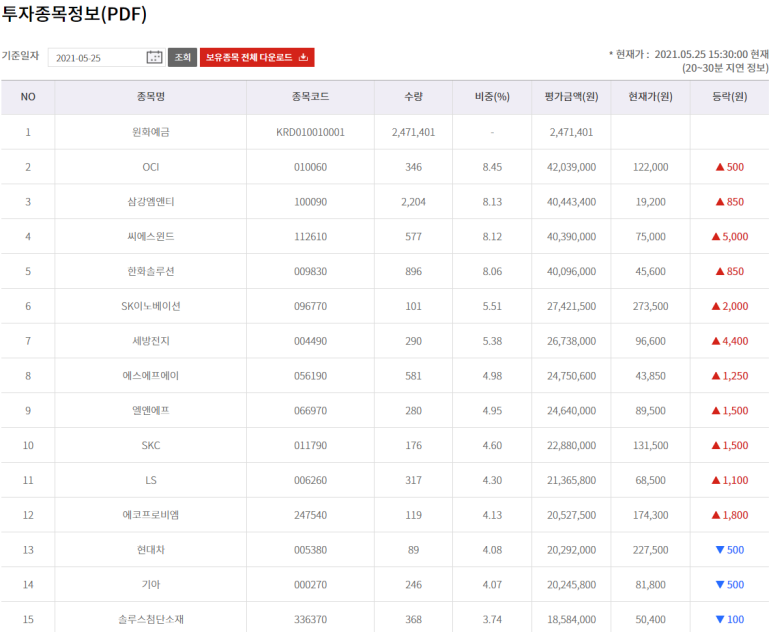Click the 42,039,000 valuation amount
The height and width of the screenshot is (632, 773).
tap(571, 167)
